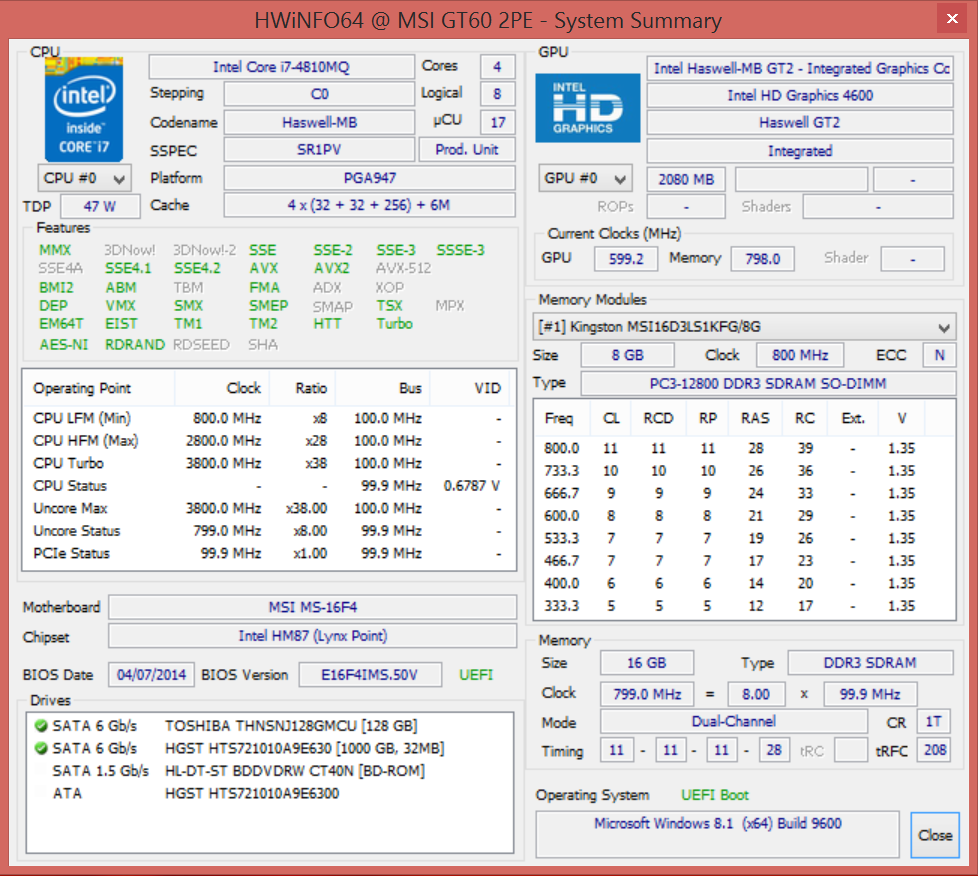Open the CPU #0 selector dropdown
The image size is (978, 876).
click(x=84, y=178)
